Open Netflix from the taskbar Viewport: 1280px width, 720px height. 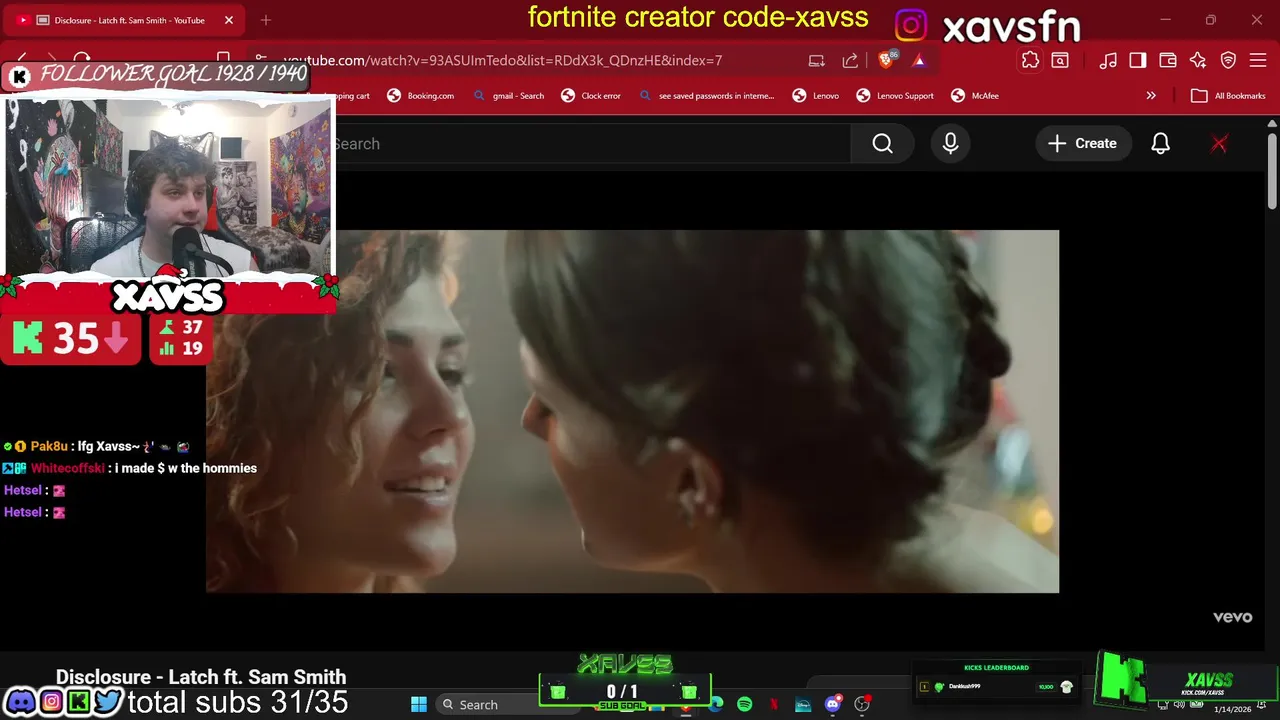[774, 705]
